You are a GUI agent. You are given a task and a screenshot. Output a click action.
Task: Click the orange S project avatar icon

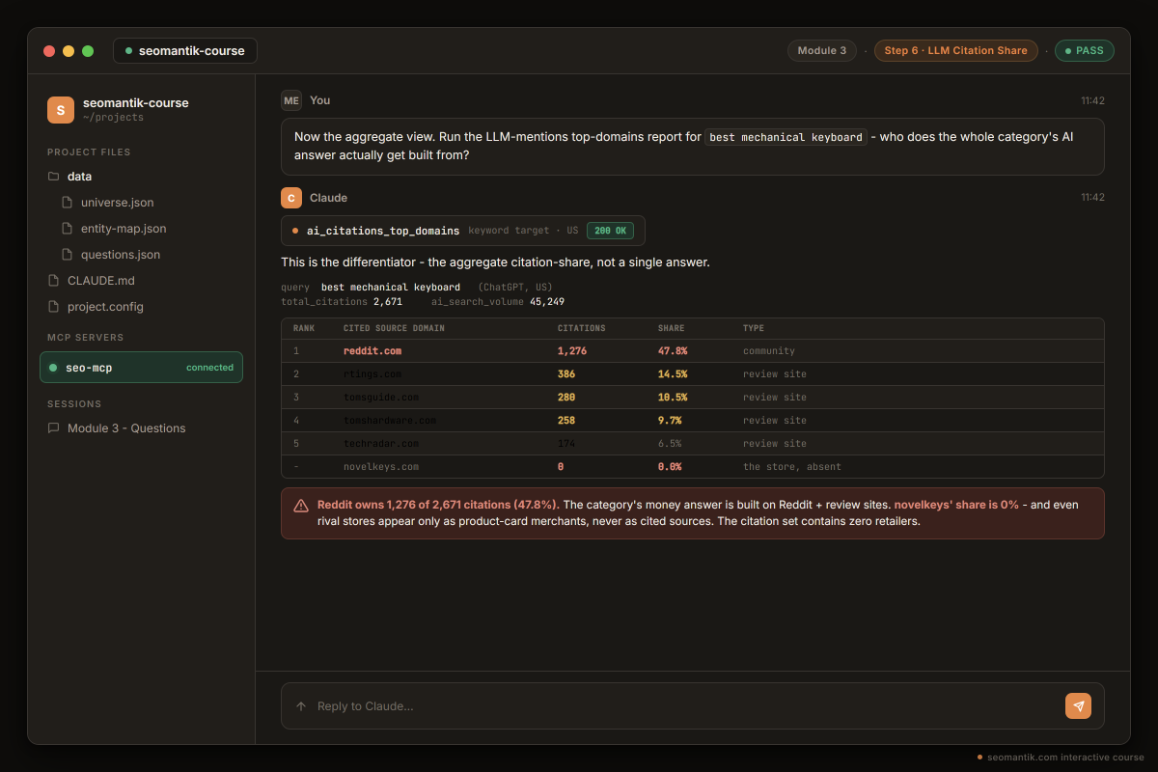click(x=61, y=109)
